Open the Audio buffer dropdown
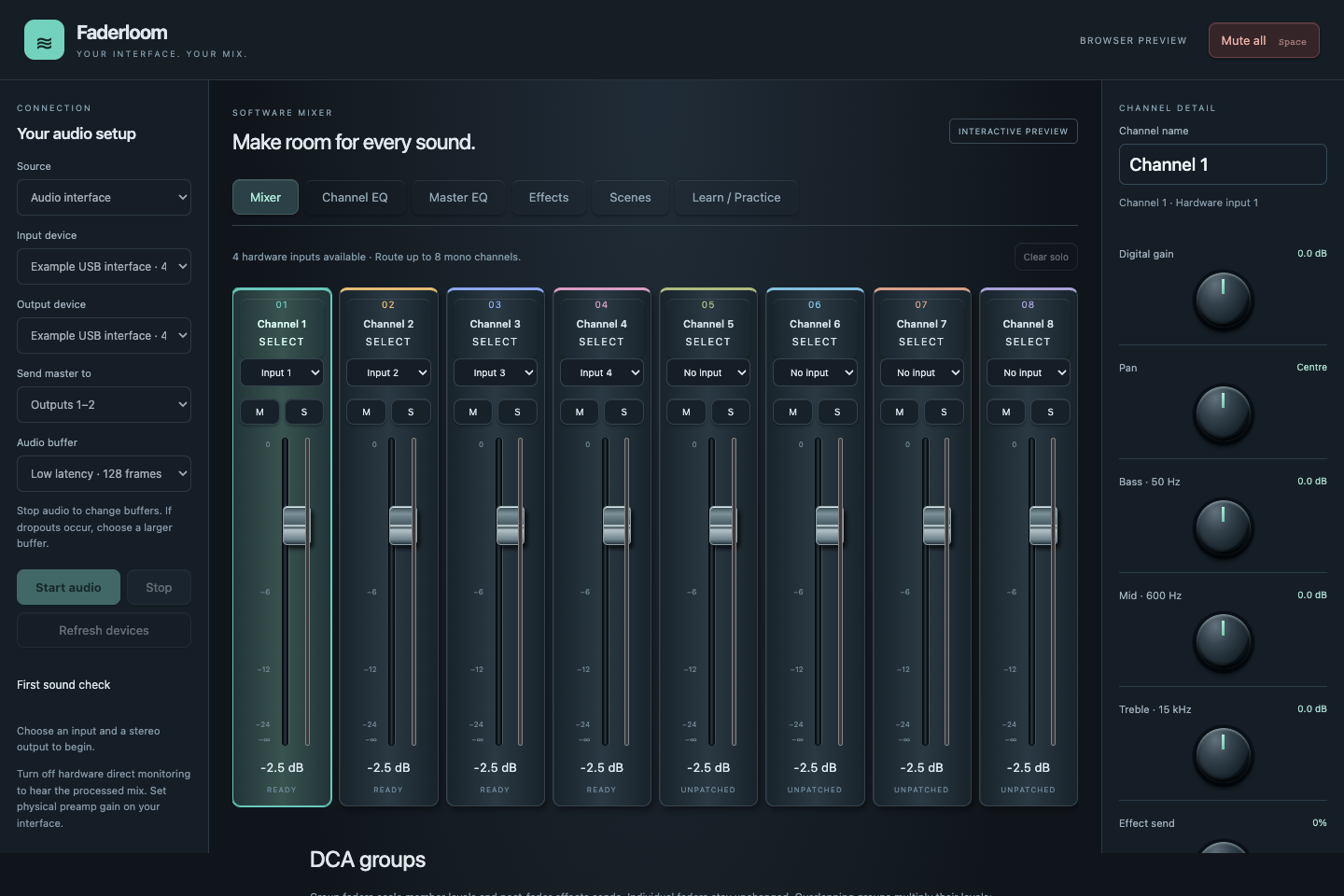This screenshot has height=896, width=1344. coord(104,473)
